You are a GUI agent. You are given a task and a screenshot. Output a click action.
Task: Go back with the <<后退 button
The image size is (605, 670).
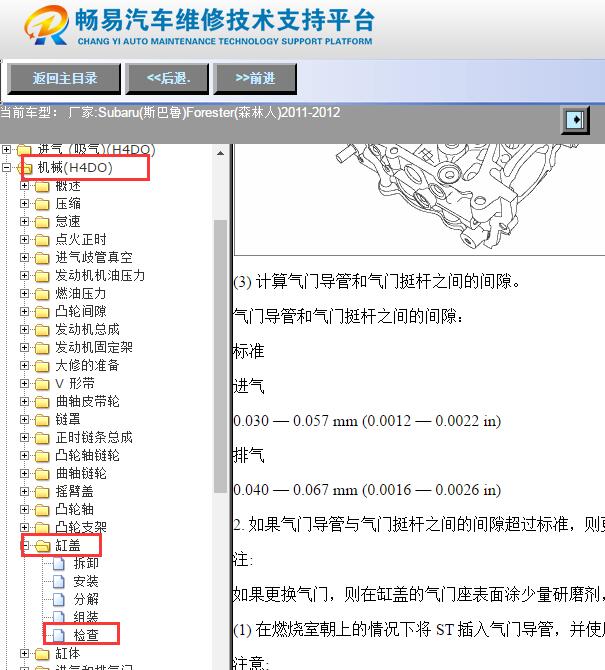[167, 78]
